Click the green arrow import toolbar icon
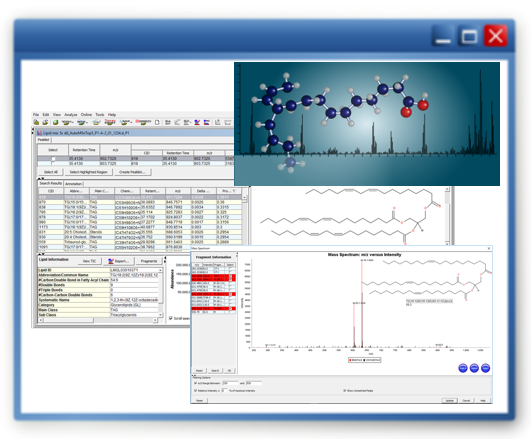This screenshot has height=439, width=531. click(55, 122)
